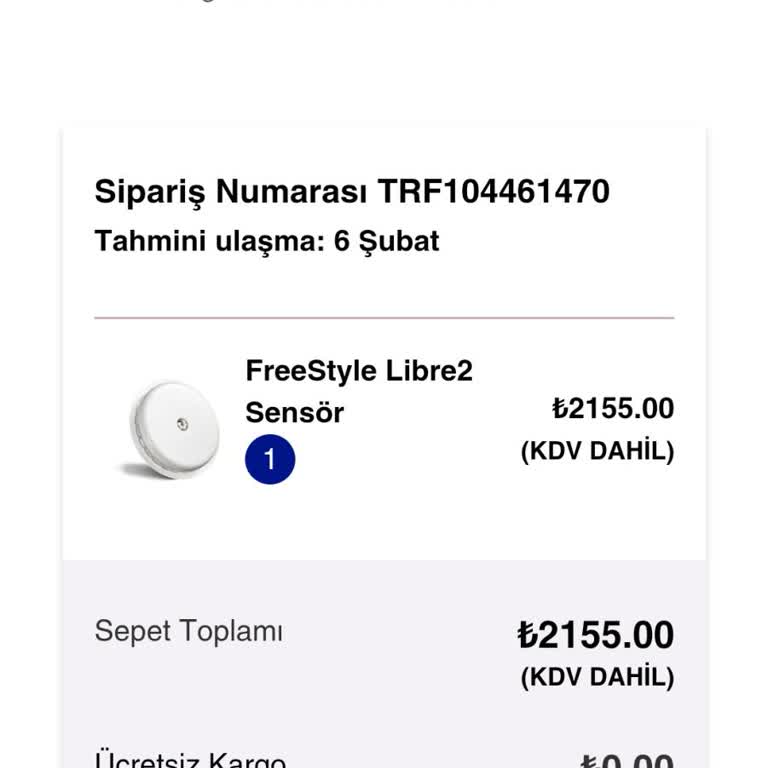This screenshot has width=768, height=768.
Task: Click the Sepet Toplamı label
Action: tap(188, 631)
